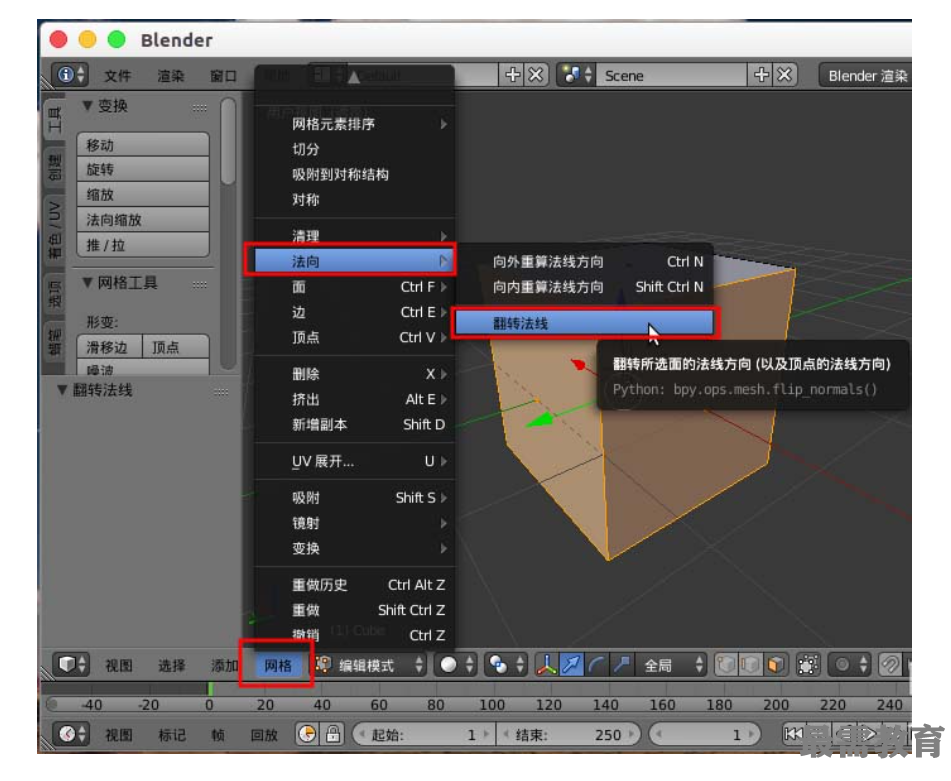This screenshot has height=781, width=951.
Task: Open the 3D View editor type selector
Action: [71, 665]
